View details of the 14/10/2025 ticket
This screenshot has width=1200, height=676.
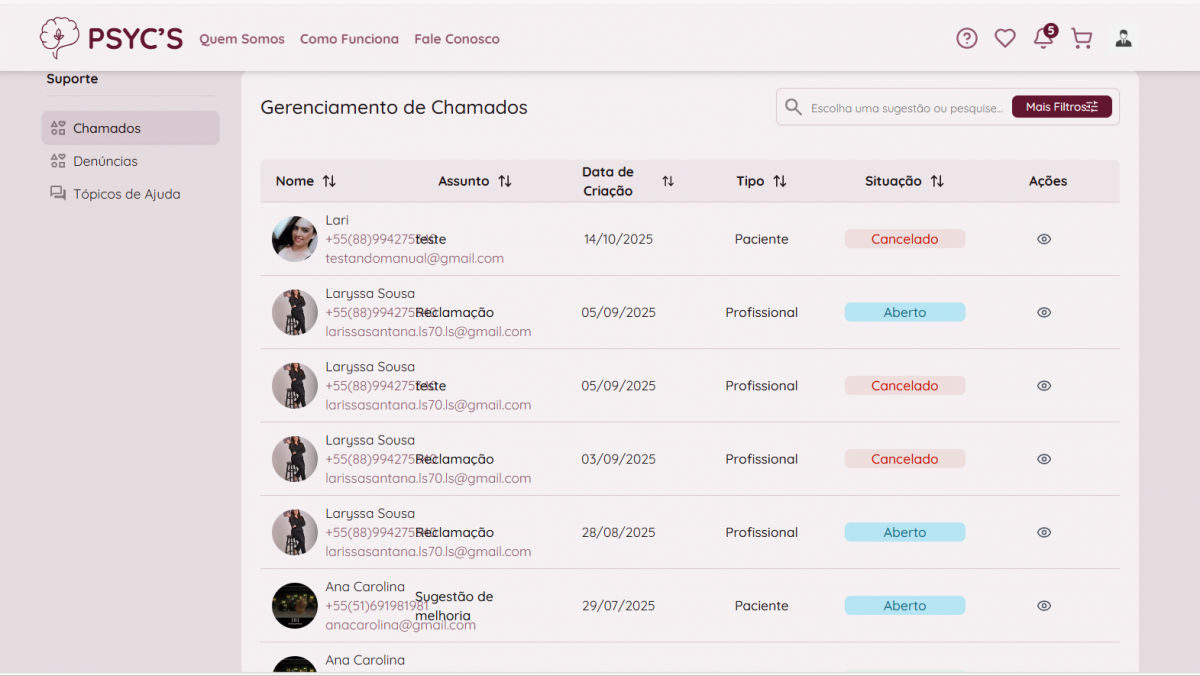tap(1044, 239)
